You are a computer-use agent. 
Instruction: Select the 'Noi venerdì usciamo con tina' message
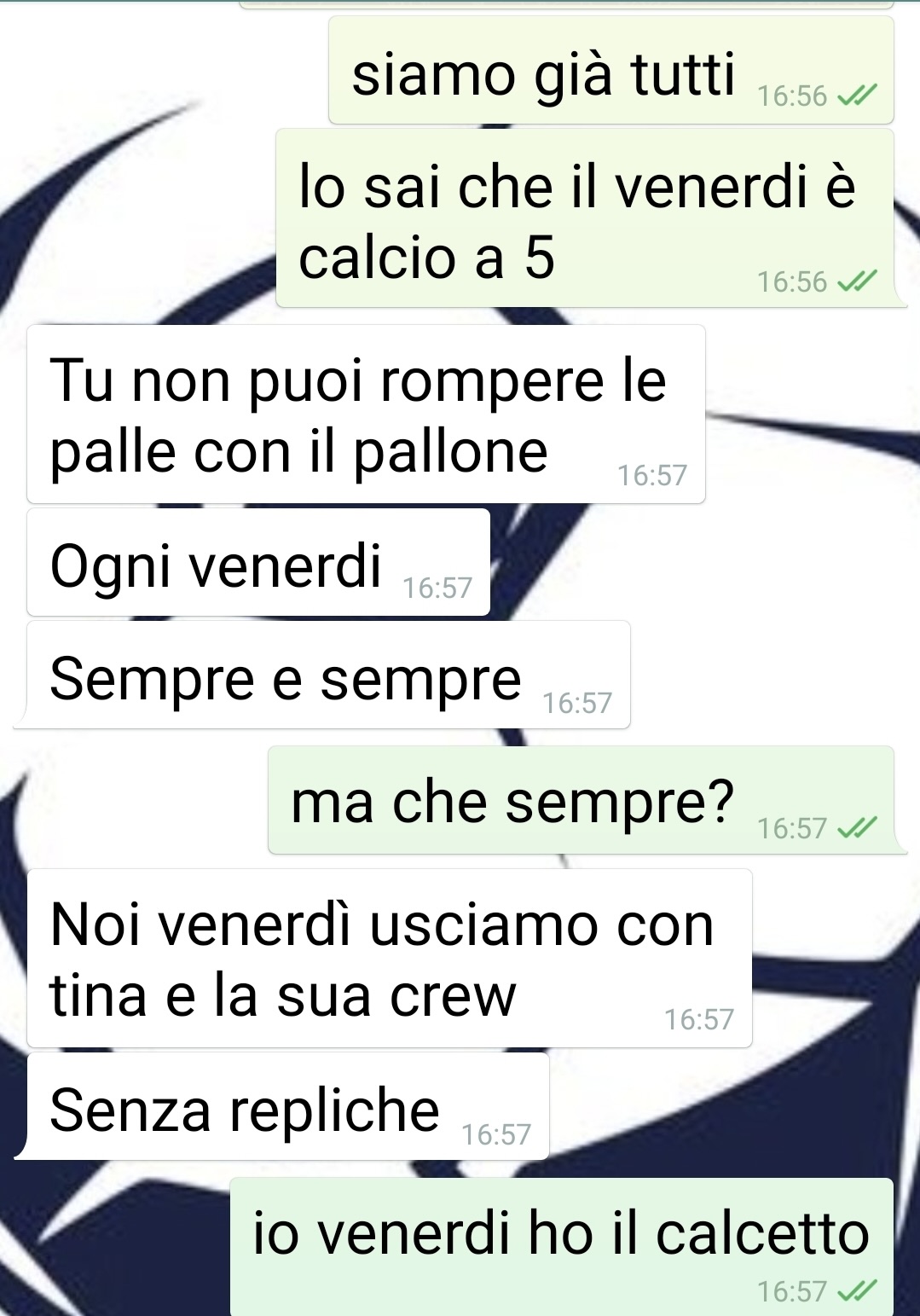click(x=390, y=958)
